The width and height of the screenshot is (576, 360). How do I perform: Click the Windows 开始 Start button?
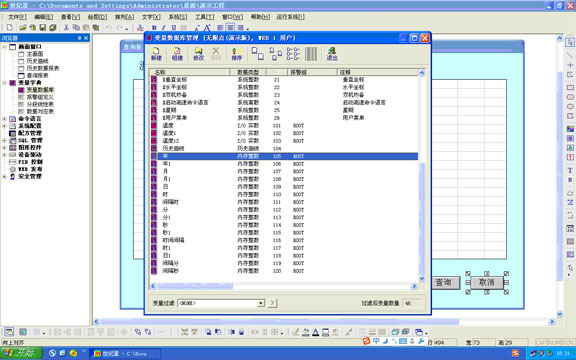tap(22, 353)
